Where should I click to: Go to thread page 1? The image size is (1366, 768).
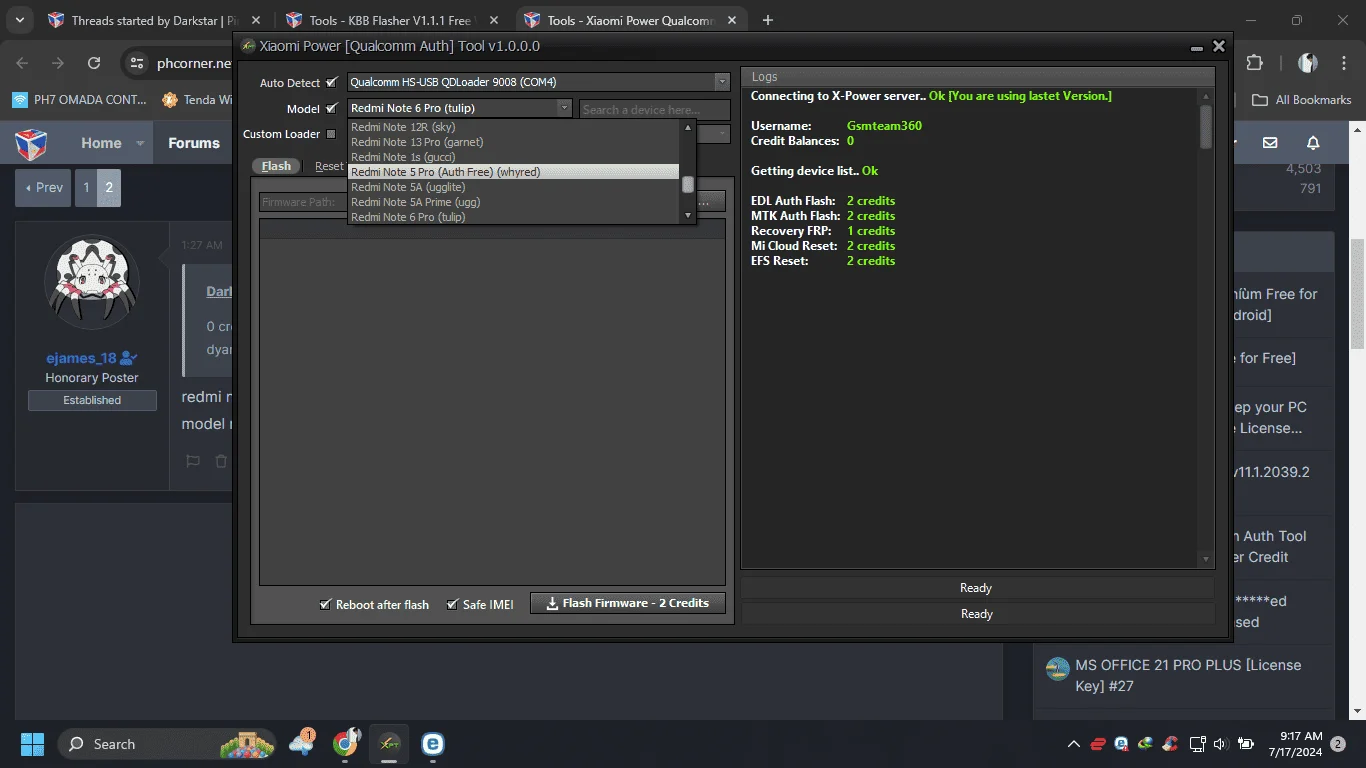pos(86,187)
